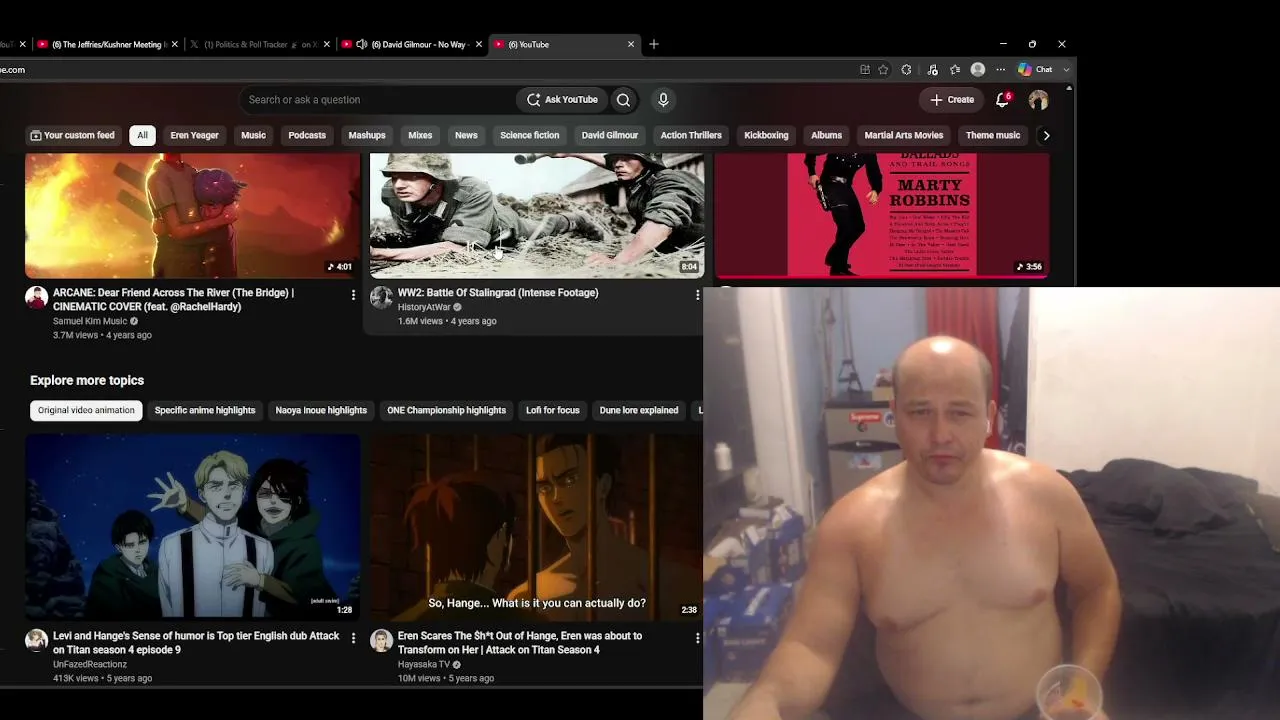Filter feed by Kickboxing
The width and height of the screenshot is (1280, 720).
tap(766, 135)
